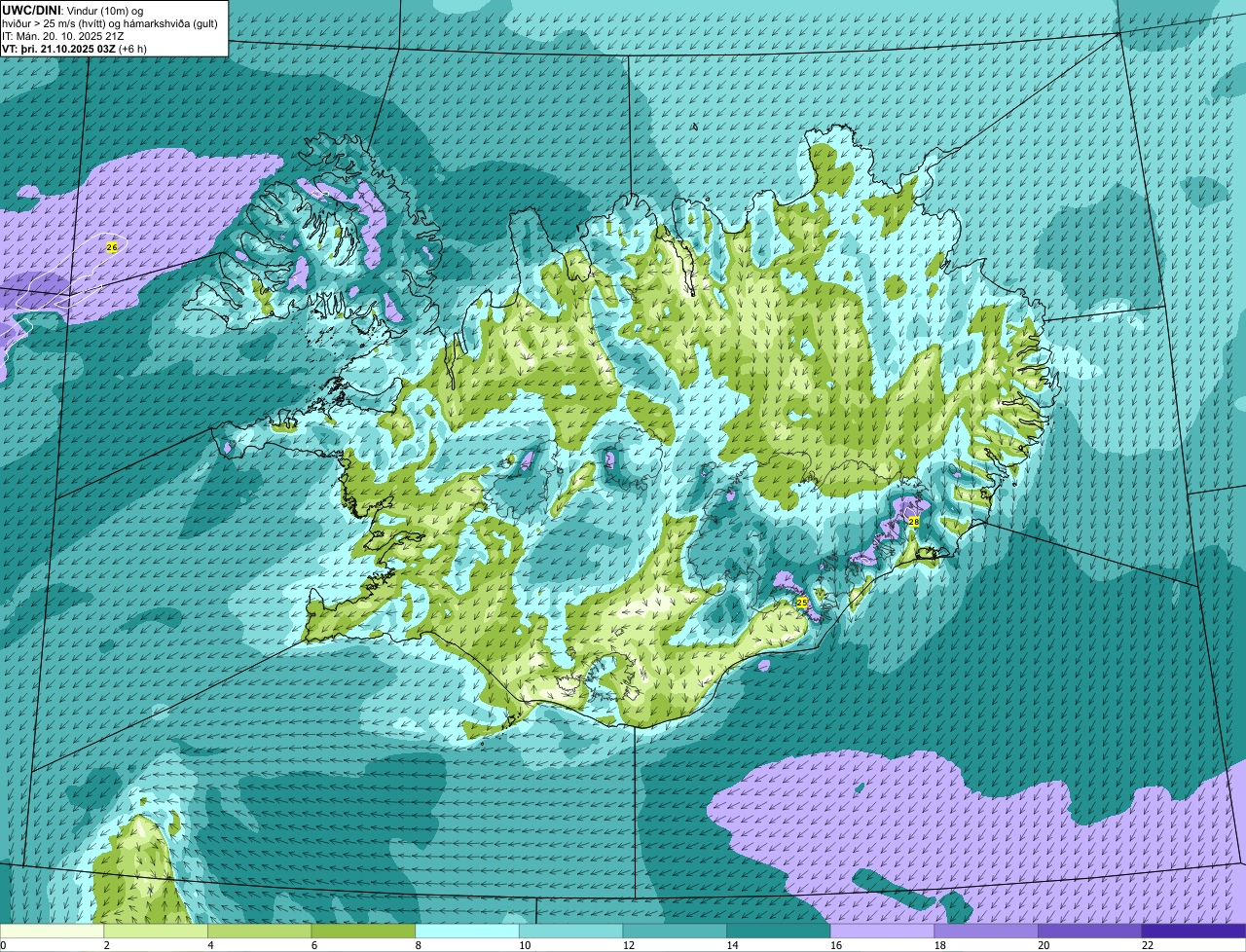
Task: Click the legend scale value 20
Action: (x=1043, y=945)
